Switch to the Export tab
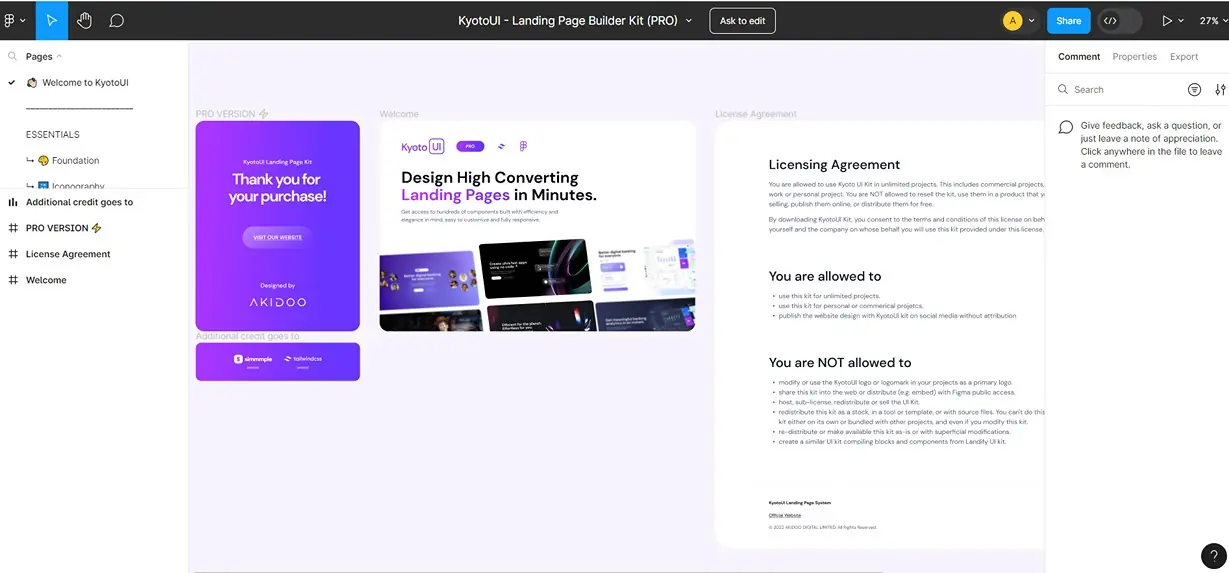 [1184, 57]
